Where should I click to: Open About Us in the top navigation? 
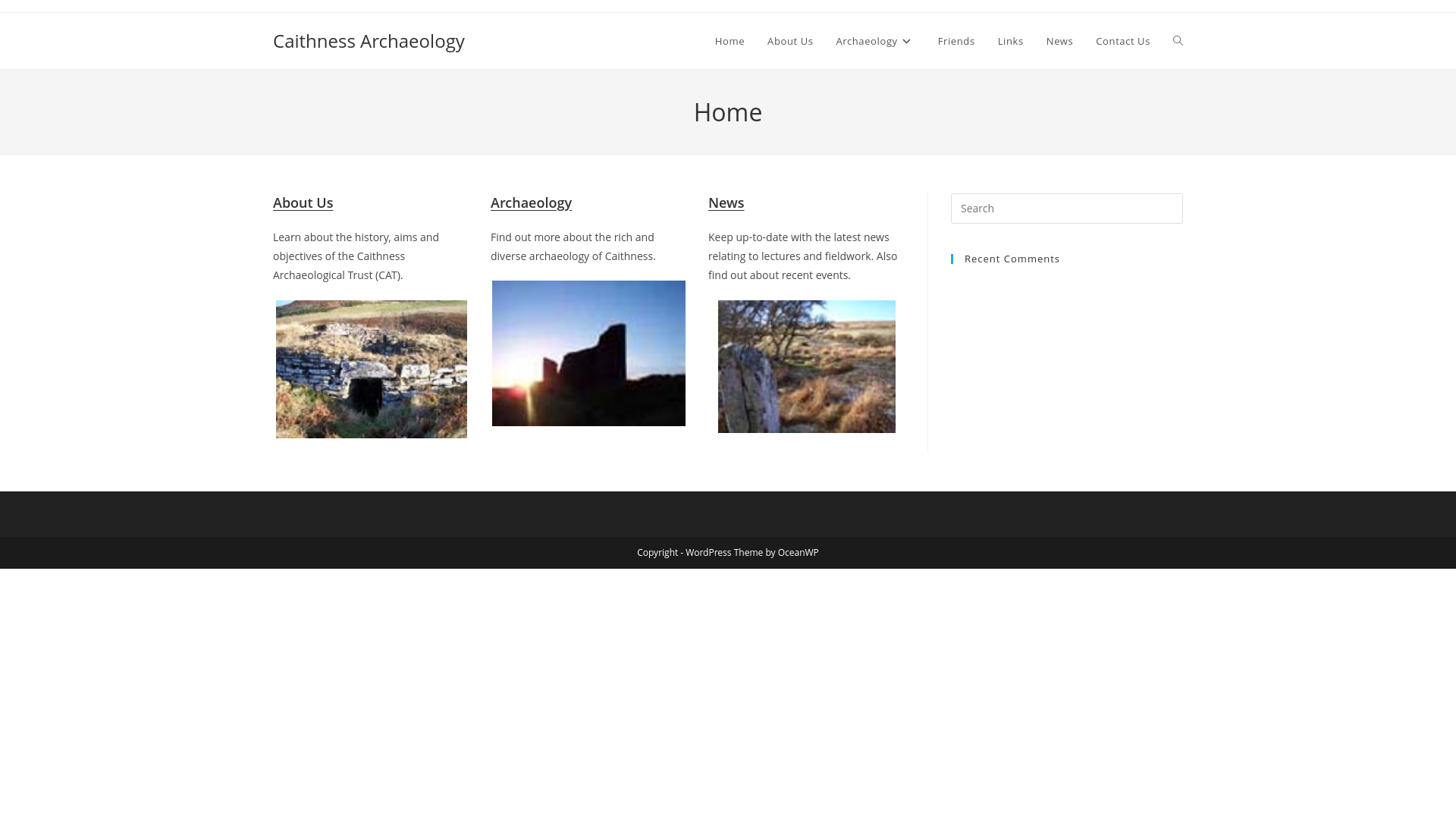pyautogui.click(x=790, y=41)
